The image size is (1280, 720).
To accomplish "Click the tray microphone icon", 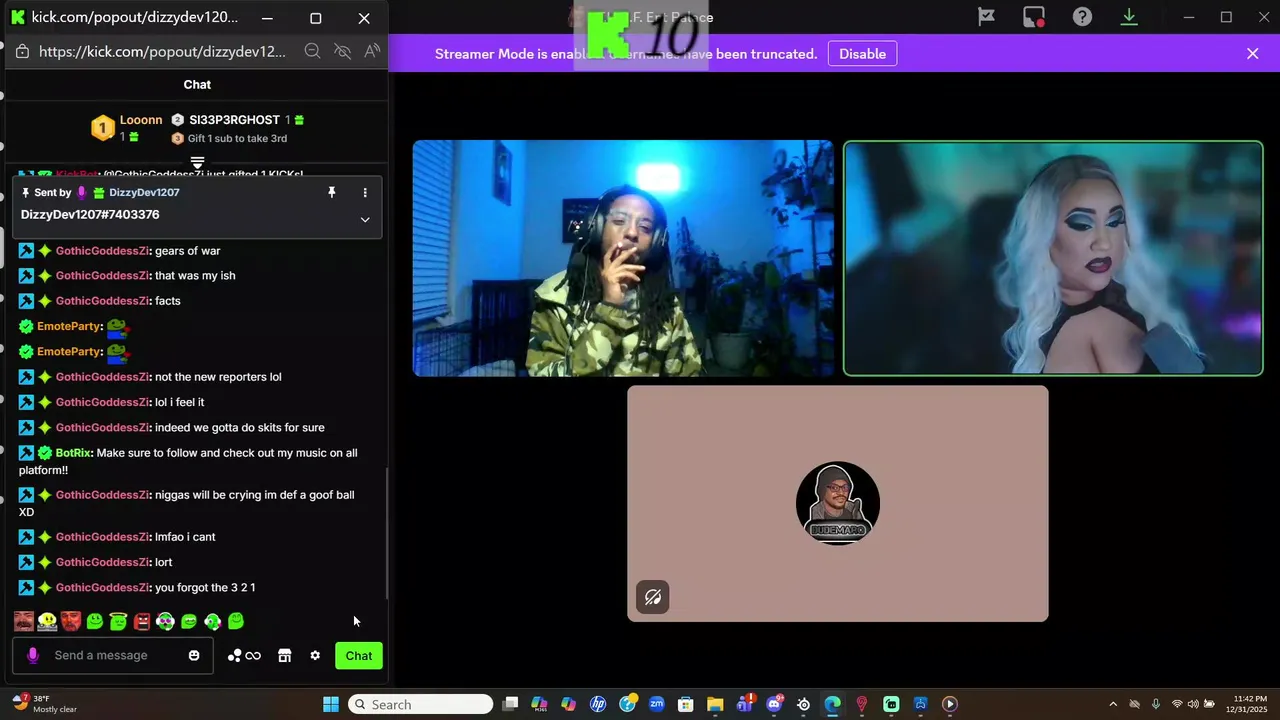I will 1156,704.
